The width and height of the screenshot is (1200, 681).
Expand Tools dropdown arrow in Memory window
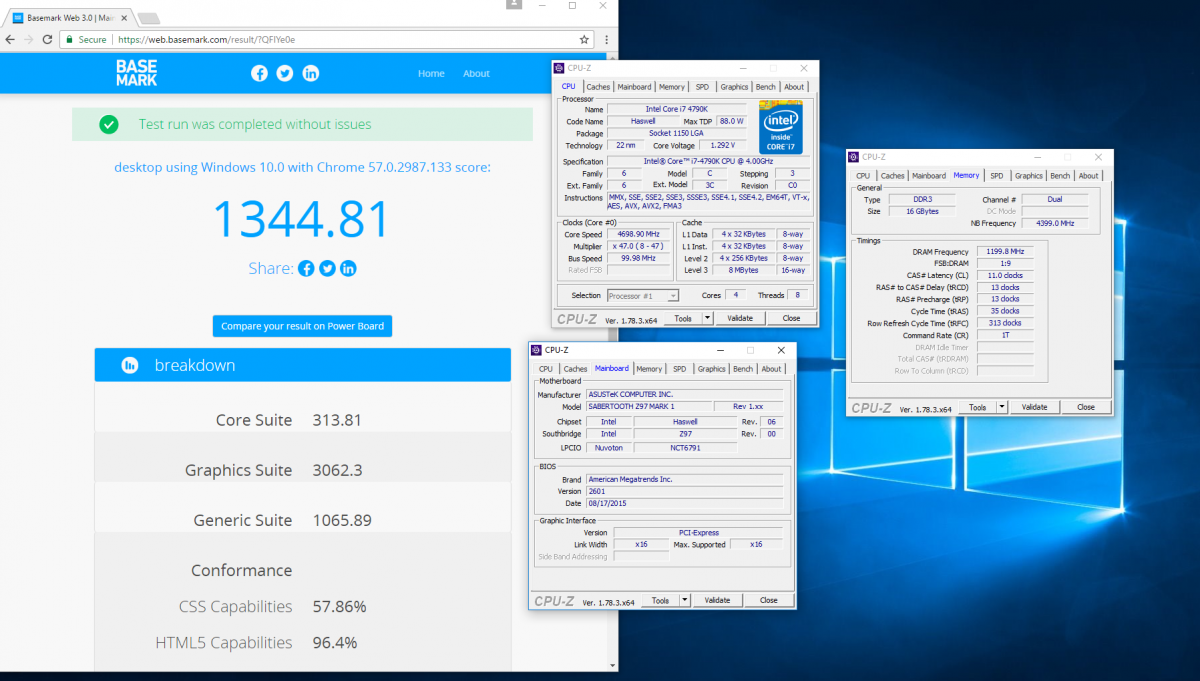point(1002,407)
